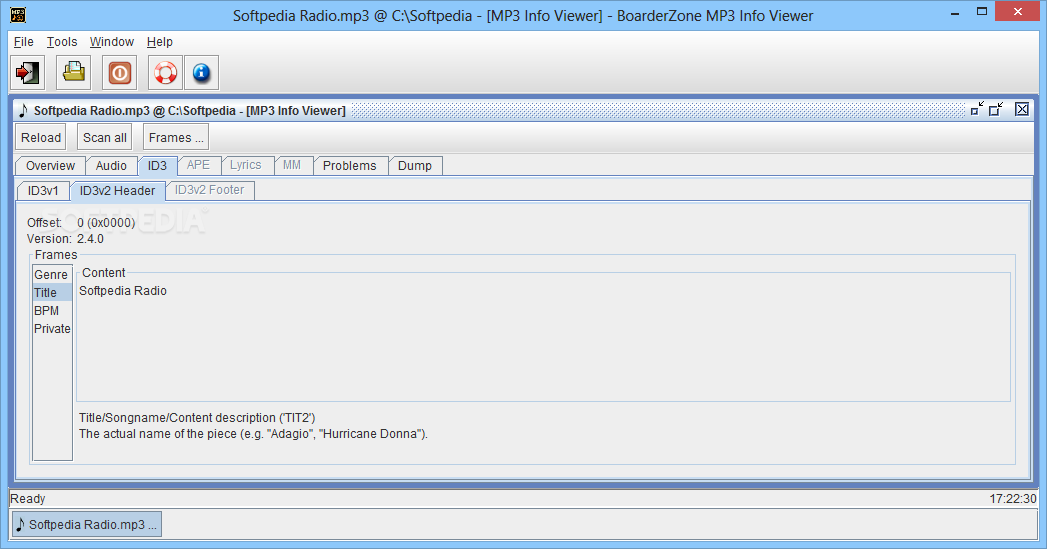
Task: Click the Ready status bar text
Action: [x=28, y=498]
